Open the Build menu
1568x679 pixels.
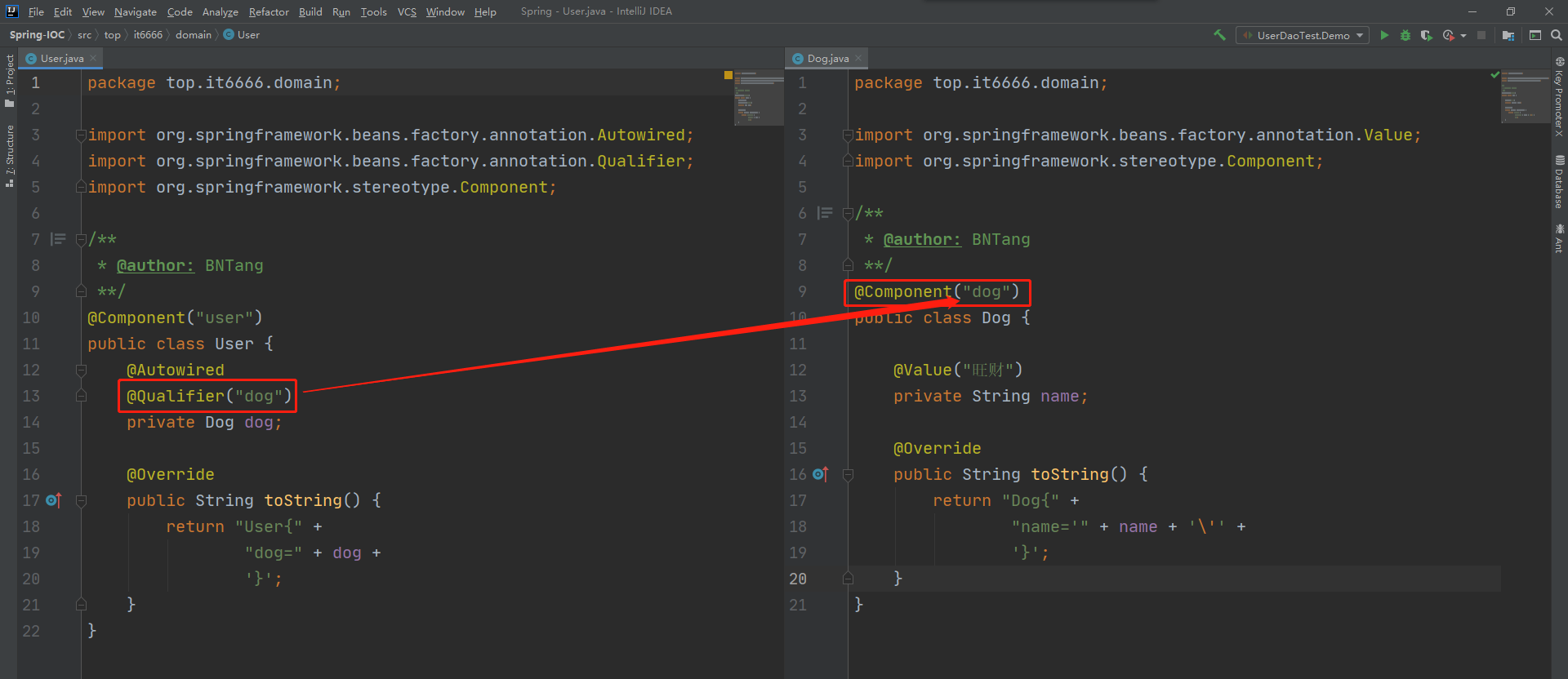(x=310, y=11)
